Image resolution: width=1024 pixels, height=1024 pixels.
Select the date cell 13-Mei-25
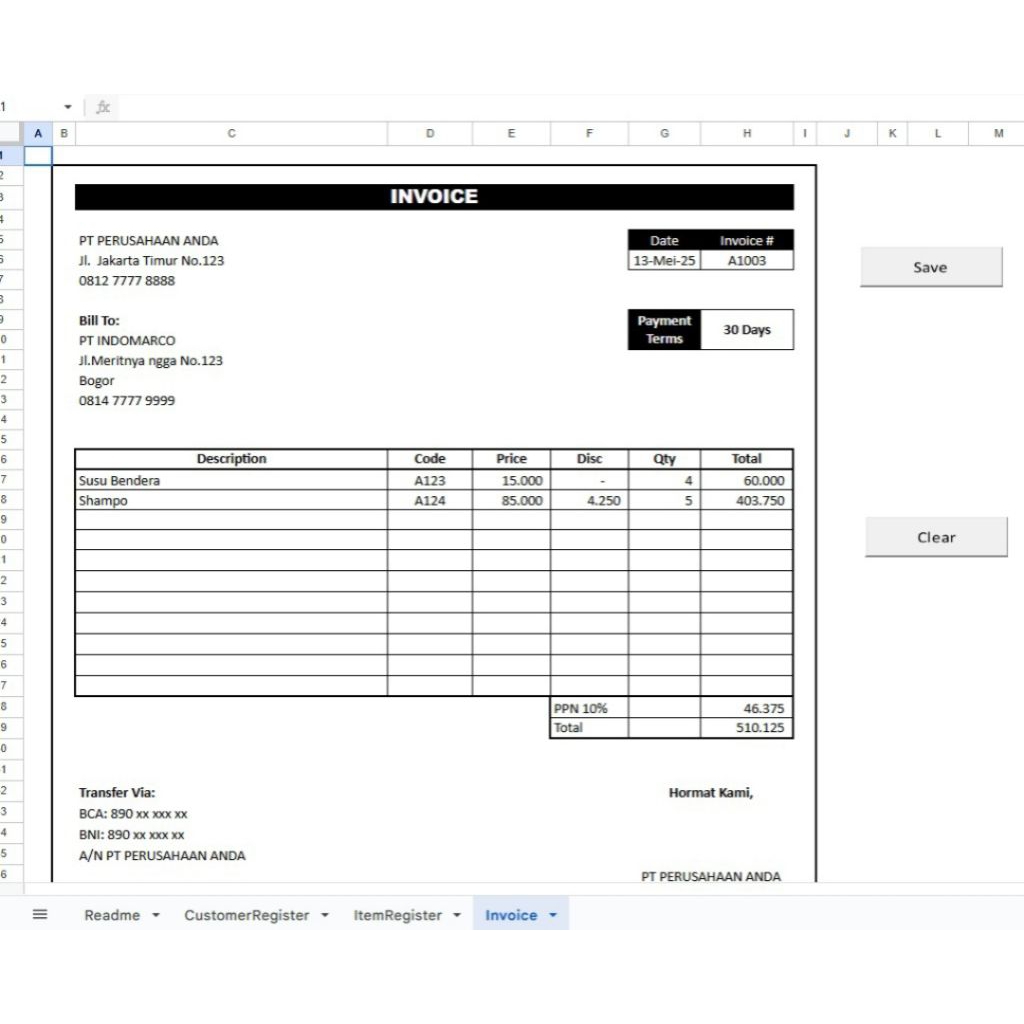tap(664, 260)
